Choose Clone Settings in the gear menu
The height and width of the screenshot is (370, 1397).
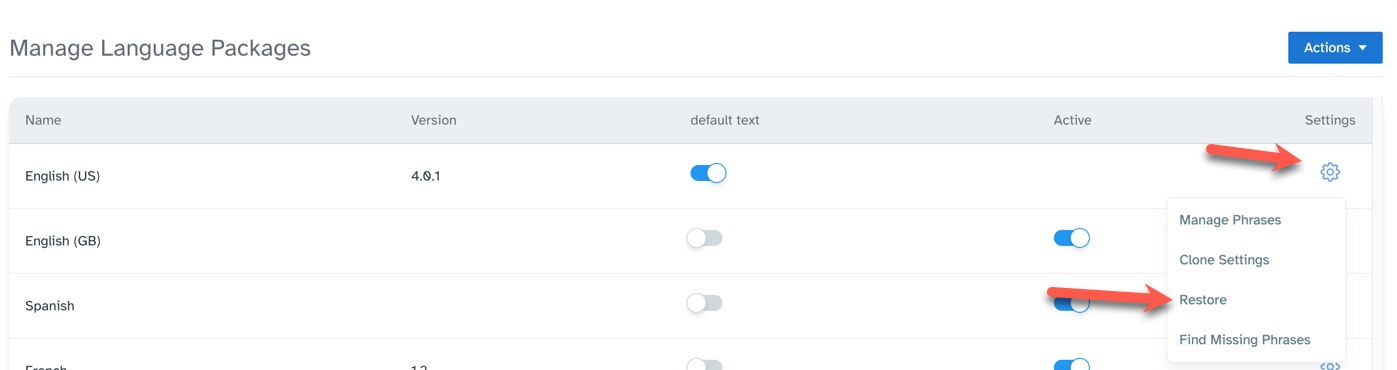(x=1224, y=260)
